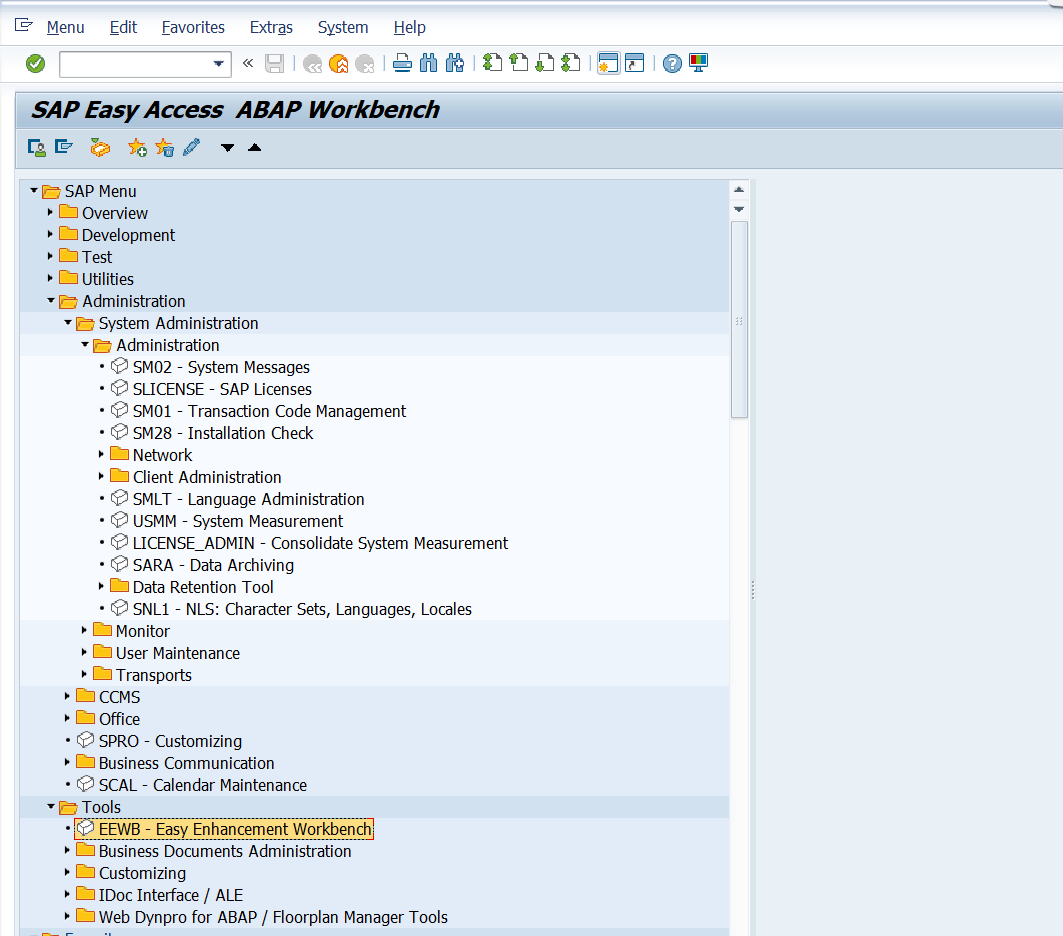Launch SM02 - System Messages transaction

tap(221, 367)
